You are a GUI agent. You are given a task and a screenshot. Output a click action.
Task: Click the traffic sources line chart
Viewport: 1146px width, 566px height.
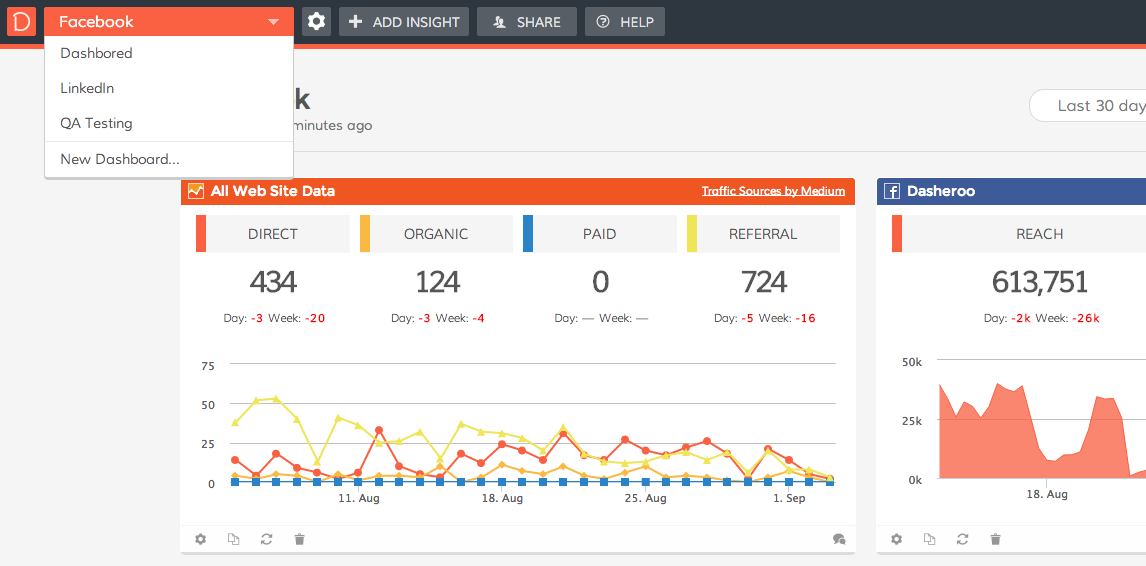(533, 424)
